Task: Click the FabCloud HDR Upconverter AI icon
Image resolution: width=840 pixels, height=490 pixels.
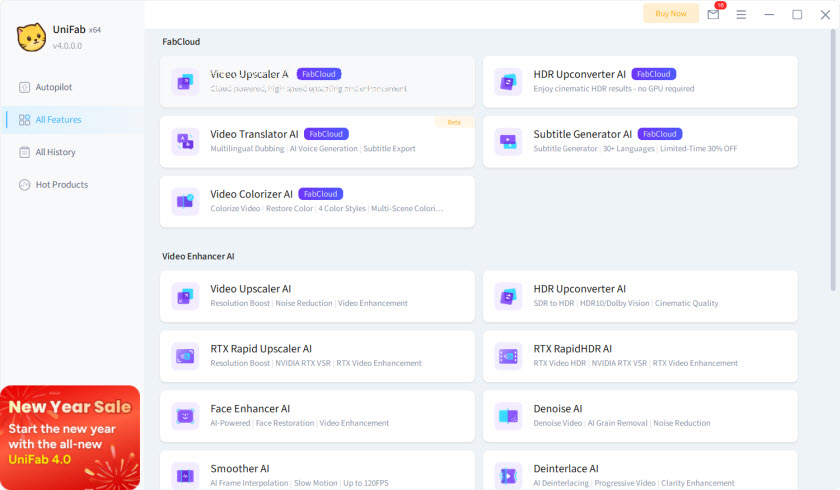Action: pos(508,82)
